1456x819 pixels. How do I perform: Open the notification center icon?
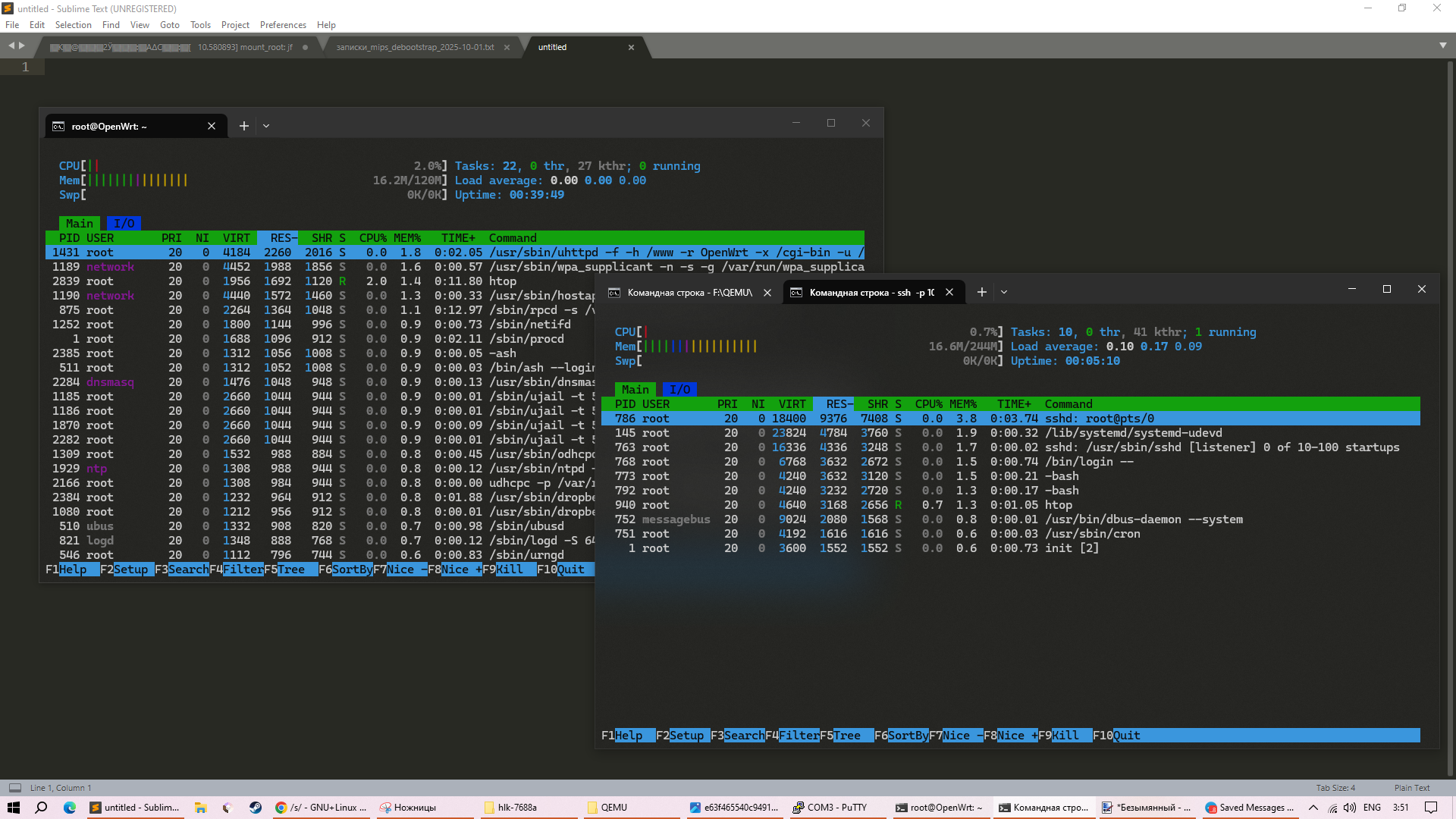[x=1431, y=808]
